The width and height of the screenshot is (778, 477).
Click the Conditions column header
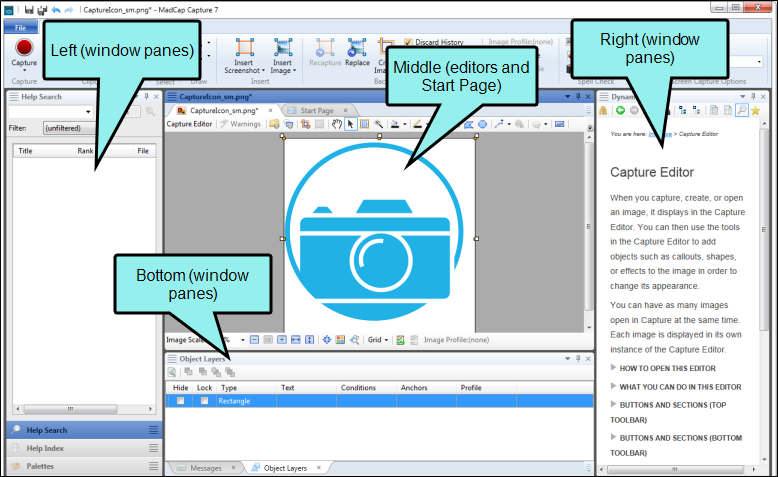(366, 388)
